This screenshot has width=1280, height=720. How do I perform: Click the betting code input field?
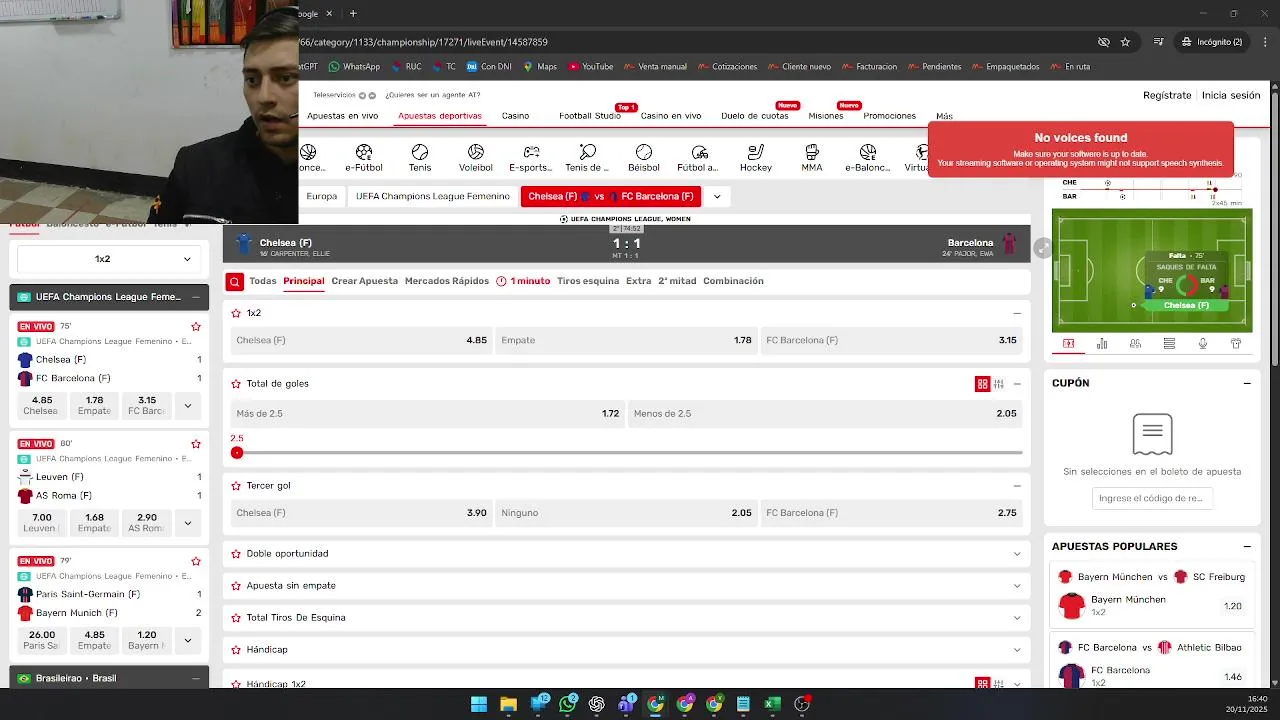click(x=1152, y=498)
